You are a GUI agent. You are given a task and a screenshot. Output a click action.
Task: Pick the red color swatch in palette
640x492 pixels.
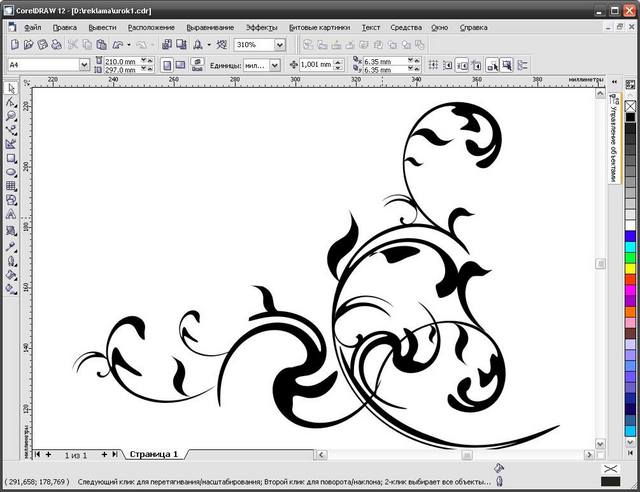[x=631, y=279]
